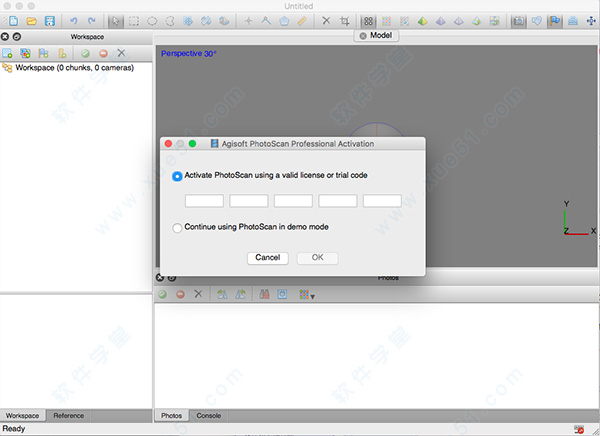Click the first license code field
Image resolution: width=600 pixels, height=436 pixels.
pyautogui.click(x=204, y=201)
